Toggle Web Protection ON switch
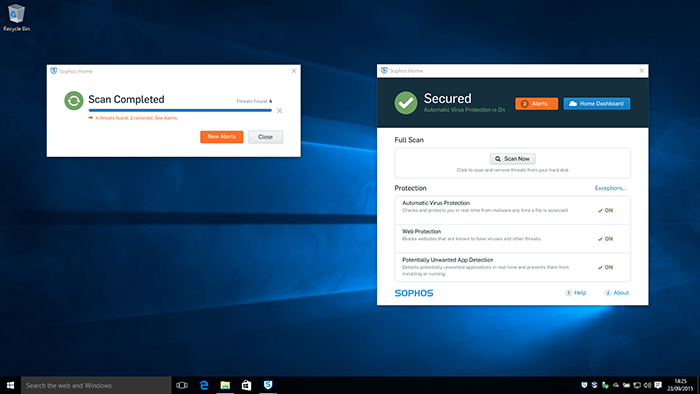Image resolution: width=700 pixels, height=394 pixels. [605, 239]
